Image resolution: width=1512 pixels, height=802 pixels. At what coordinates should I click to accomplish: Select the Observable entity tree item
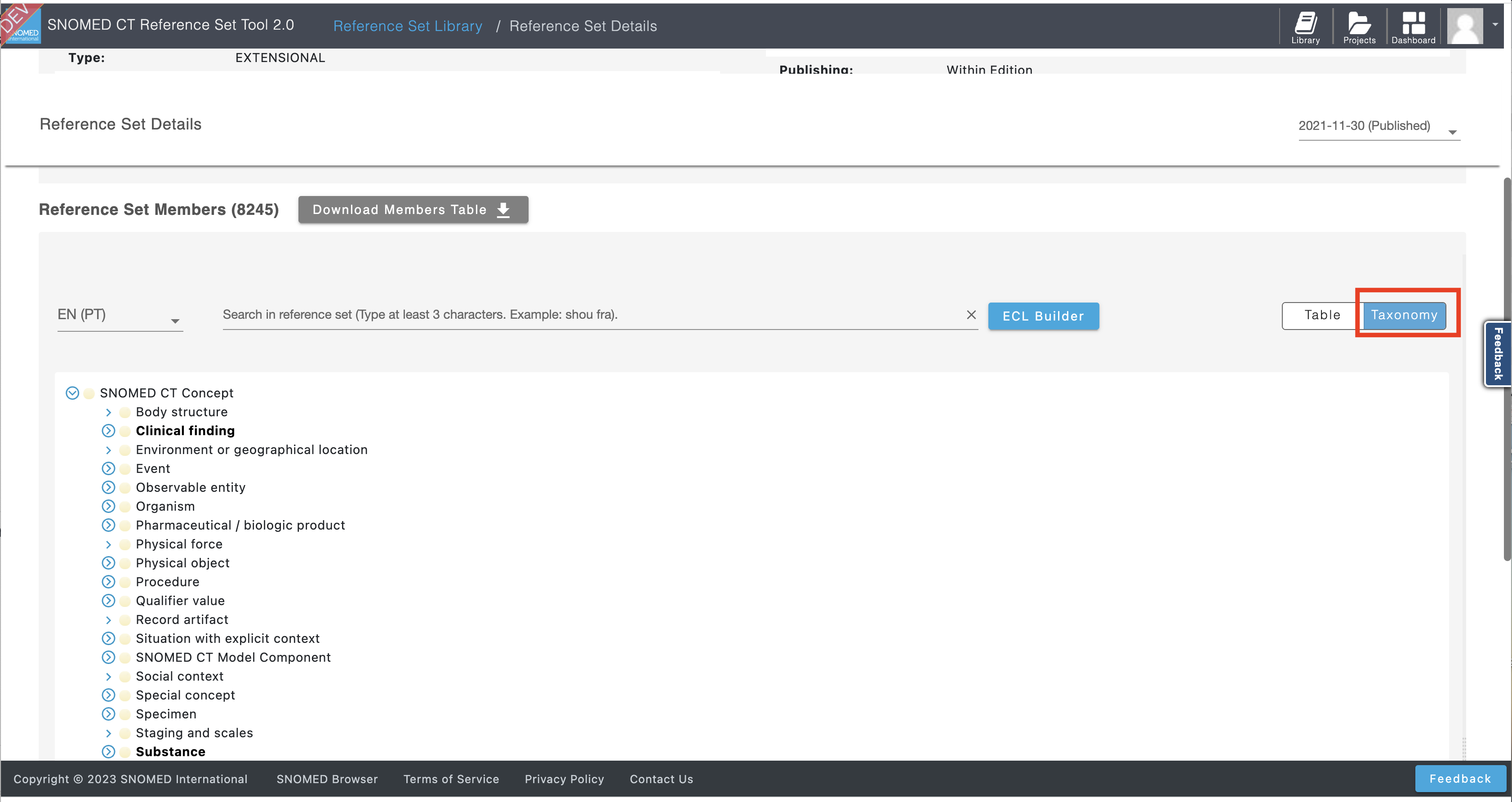(191, 488)
